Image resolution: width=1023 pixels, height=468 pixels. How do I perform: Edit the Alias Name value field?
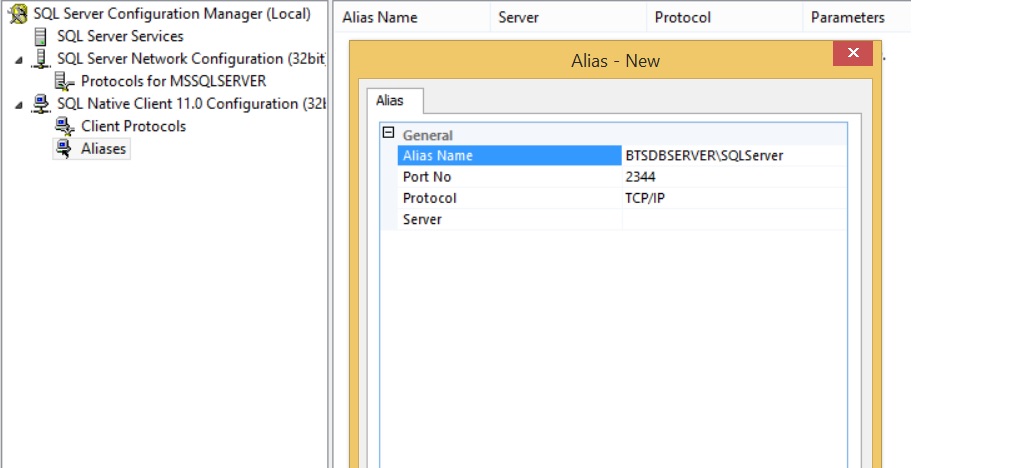click(735, 156)
